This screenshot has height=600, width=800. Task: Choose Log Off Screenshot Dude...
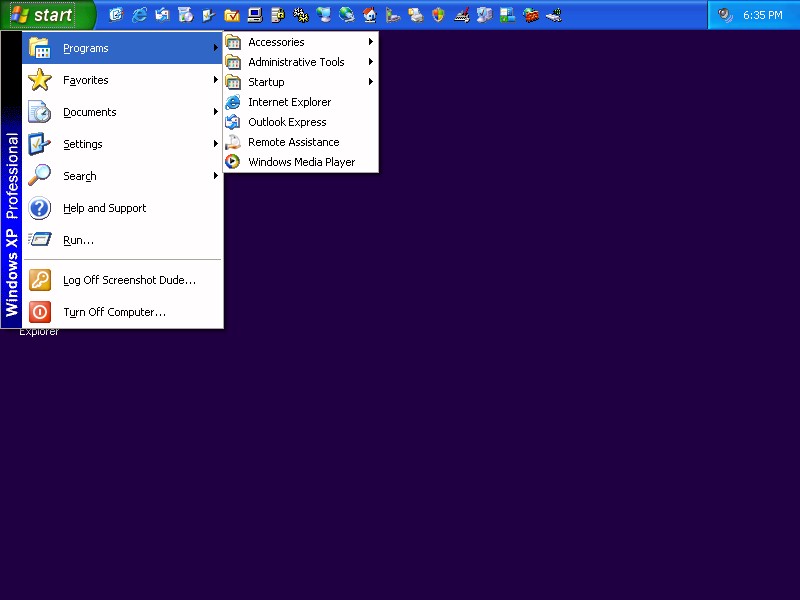tap(129, 280)
